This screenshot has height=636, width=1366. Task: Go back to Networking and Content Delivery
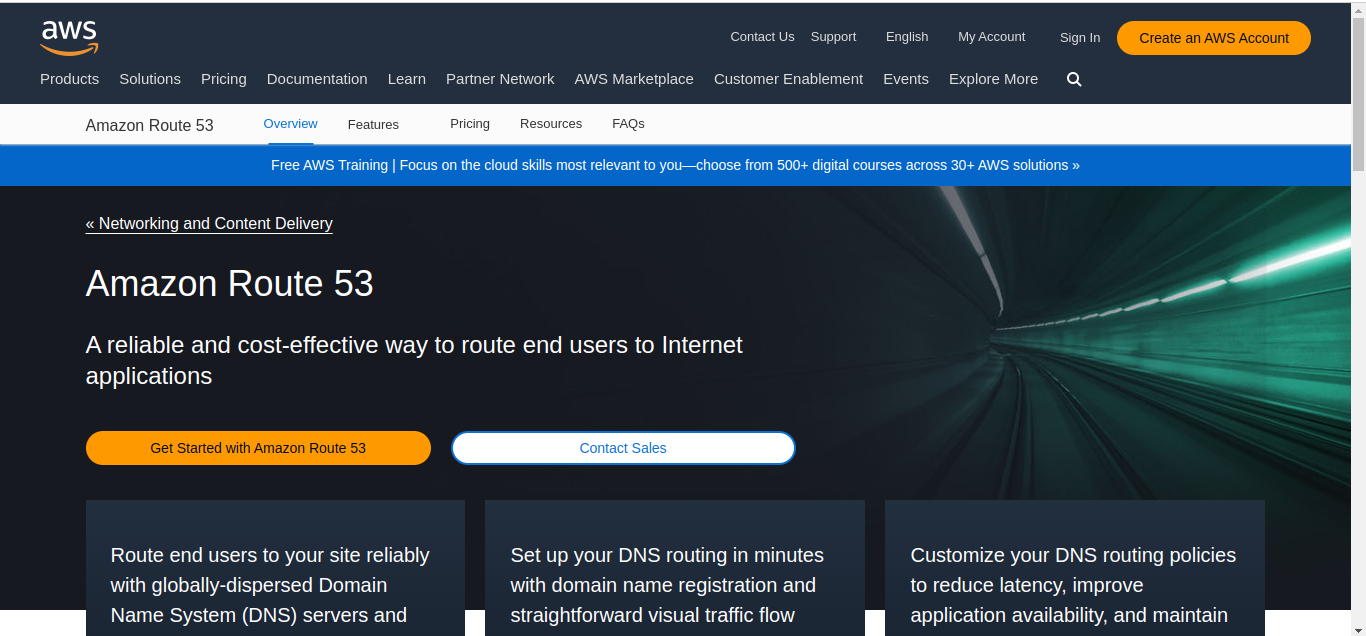(x=209, y=224)
